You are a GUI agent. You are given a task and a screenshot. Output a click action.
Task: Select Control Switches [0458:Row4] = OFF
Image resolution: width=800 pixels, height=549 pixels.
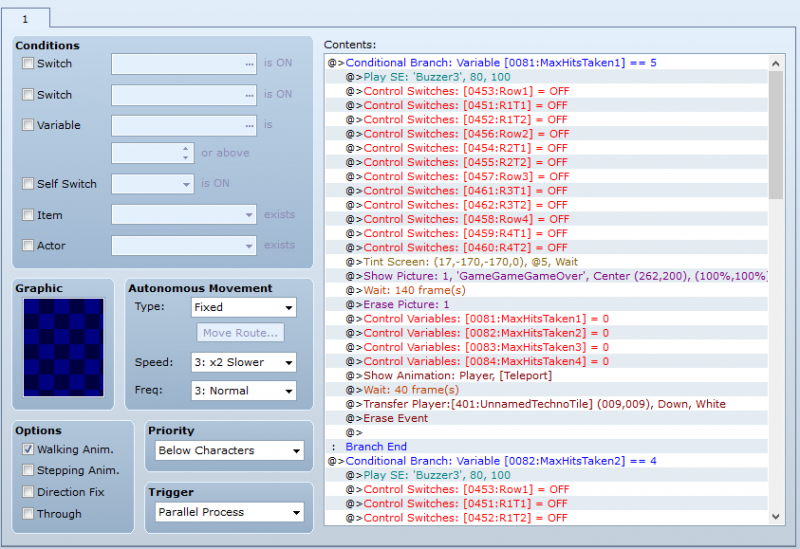click(x=547, y=219)
